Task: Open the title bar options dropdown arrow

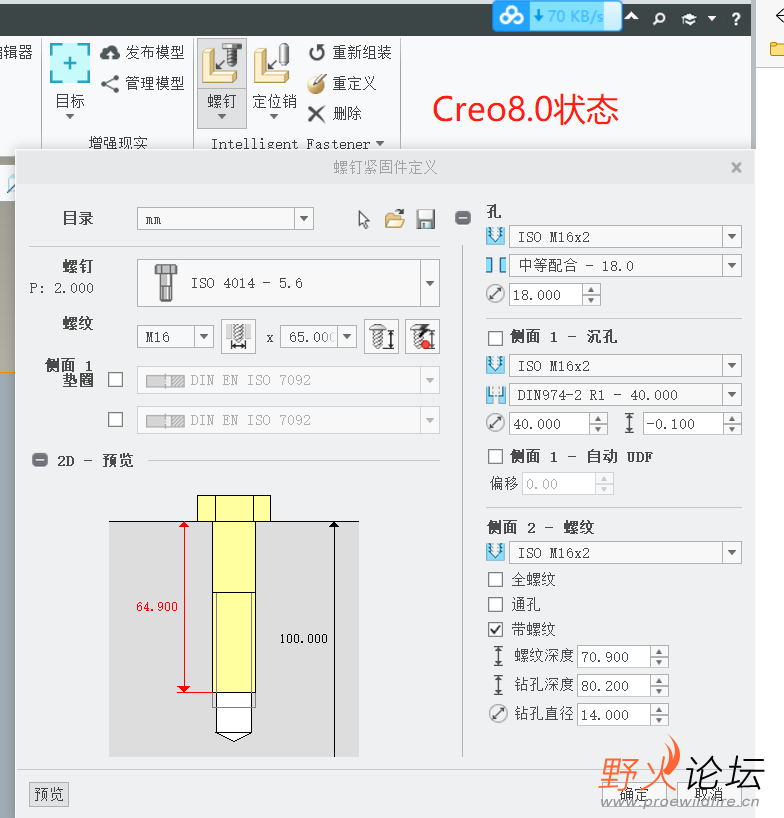Action: click(712, 19)
